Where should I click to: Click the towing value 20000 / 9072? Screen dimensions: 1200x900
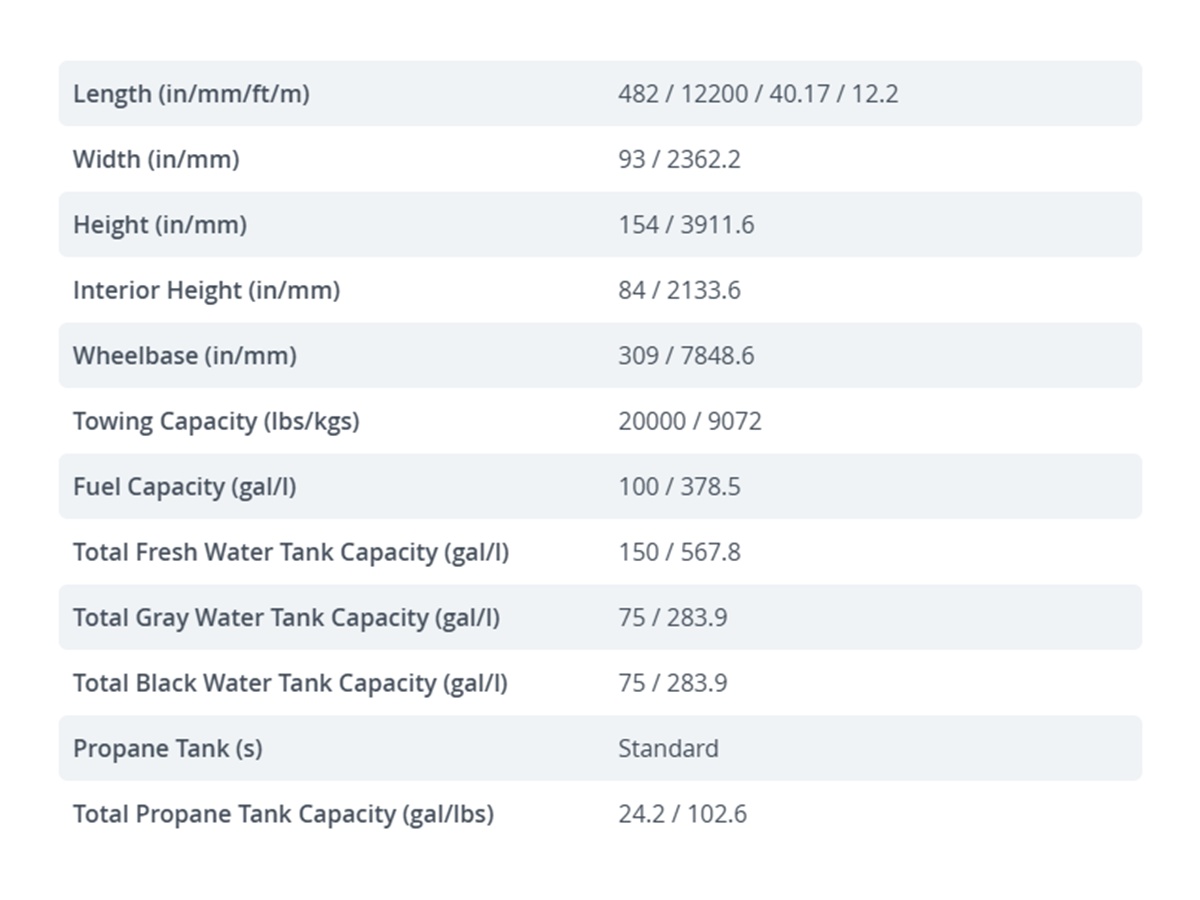click(x=690, y=421)
